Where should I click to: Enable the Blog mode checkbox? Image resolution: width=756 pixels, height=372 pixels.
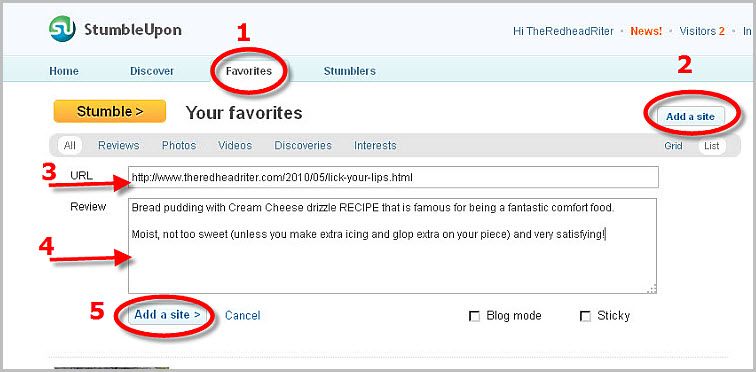click(474, 317)
